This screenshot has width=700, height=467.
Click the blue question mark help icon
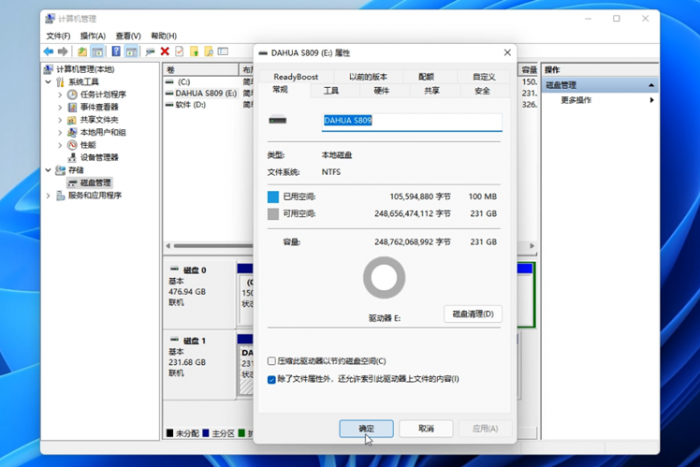[x=116, y=51]
